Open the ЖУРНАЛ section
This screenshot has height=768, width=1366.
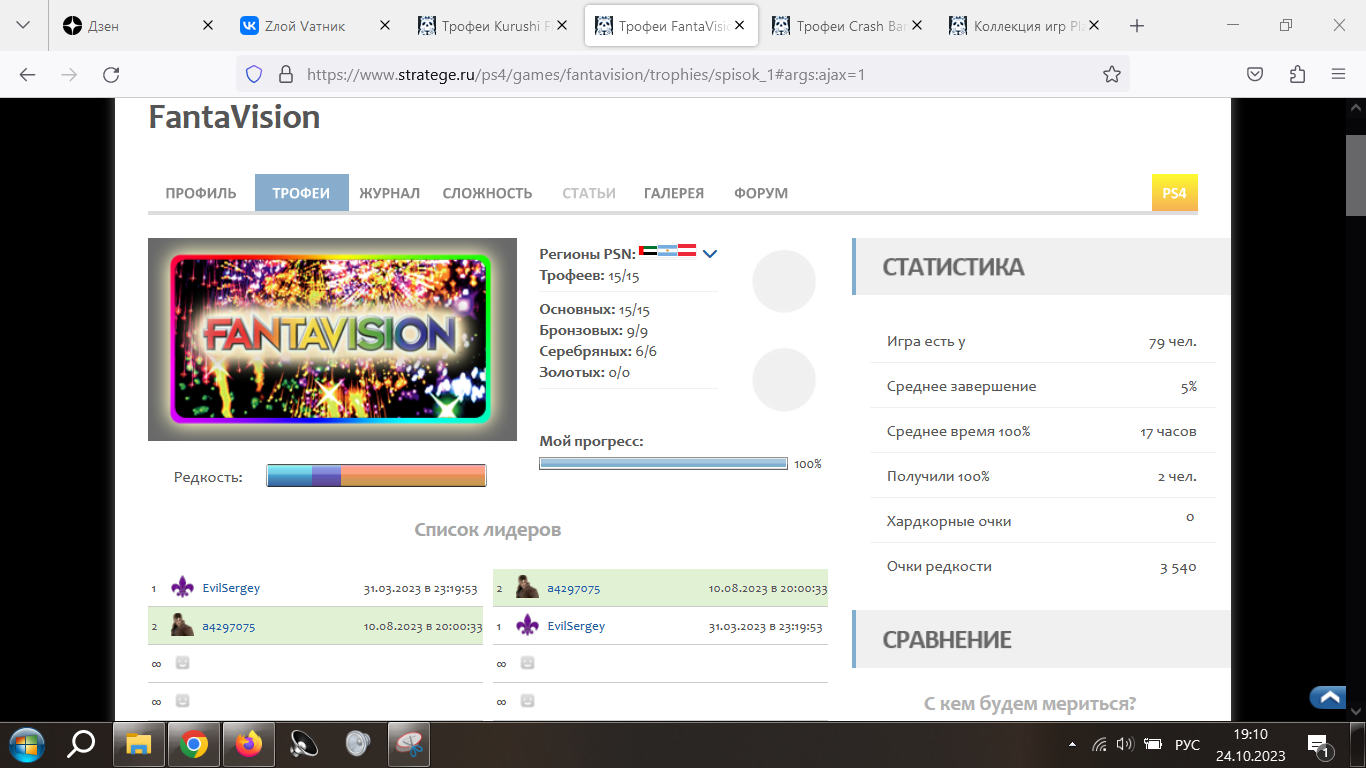click(390, 193)
